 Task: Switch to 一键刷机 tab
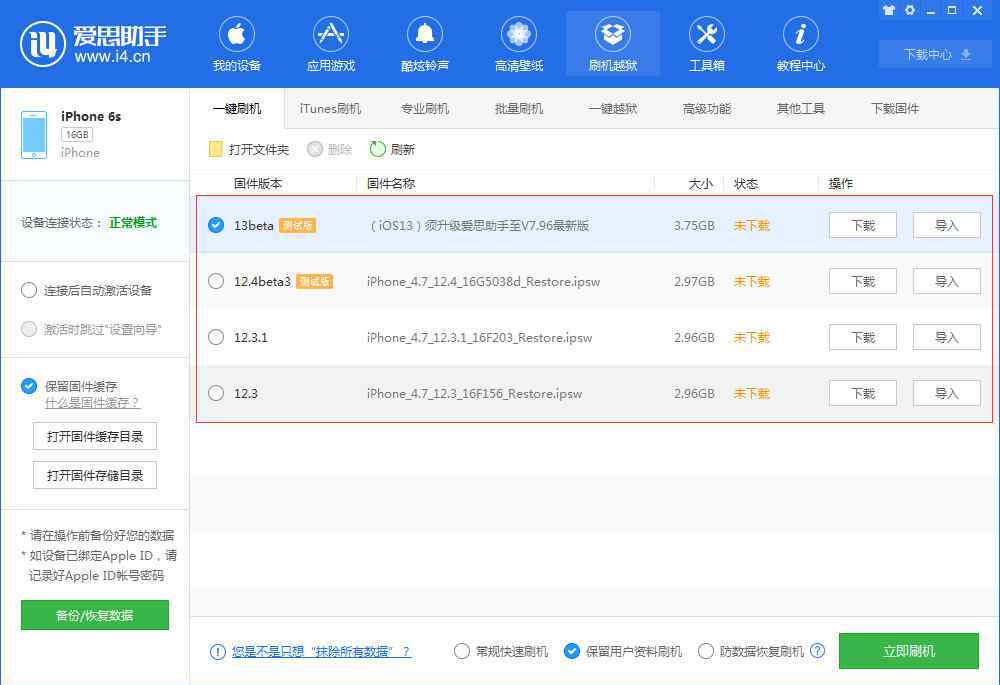[237, 108]
